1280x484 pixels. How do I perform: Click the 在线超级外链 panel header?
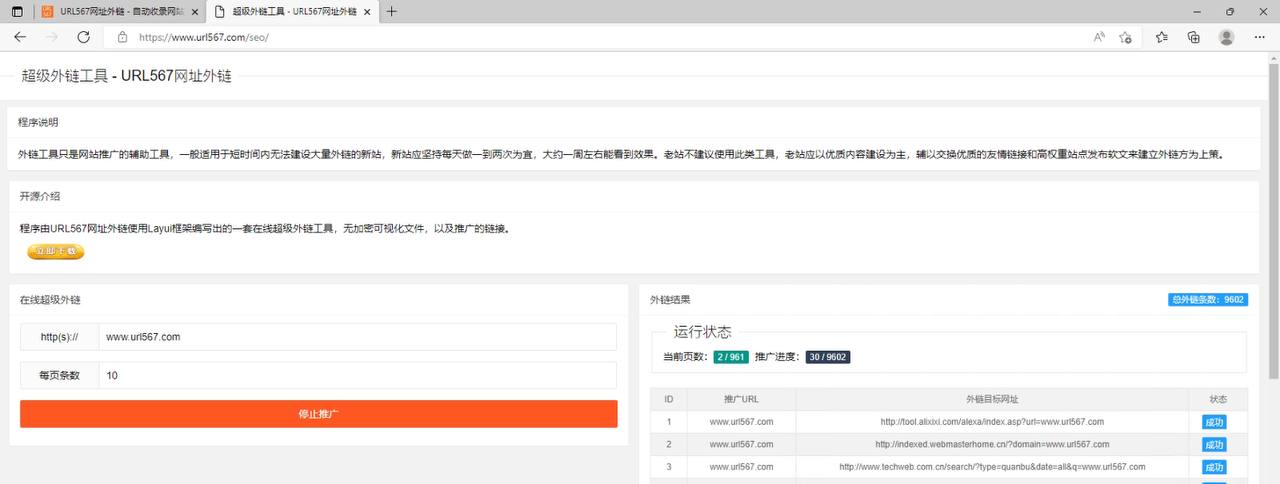50,300
